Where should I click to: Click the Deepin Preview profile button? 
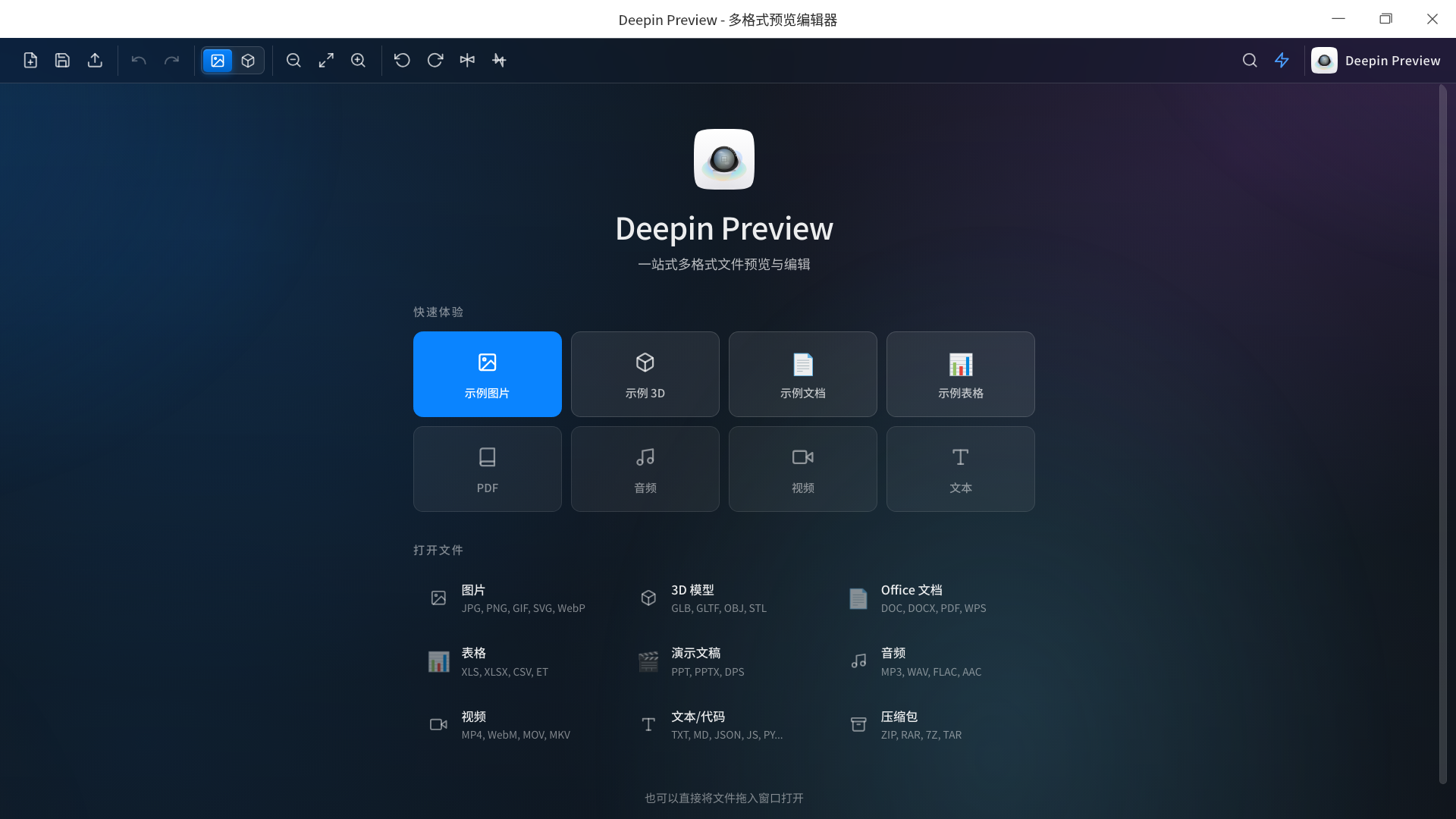1376,61
